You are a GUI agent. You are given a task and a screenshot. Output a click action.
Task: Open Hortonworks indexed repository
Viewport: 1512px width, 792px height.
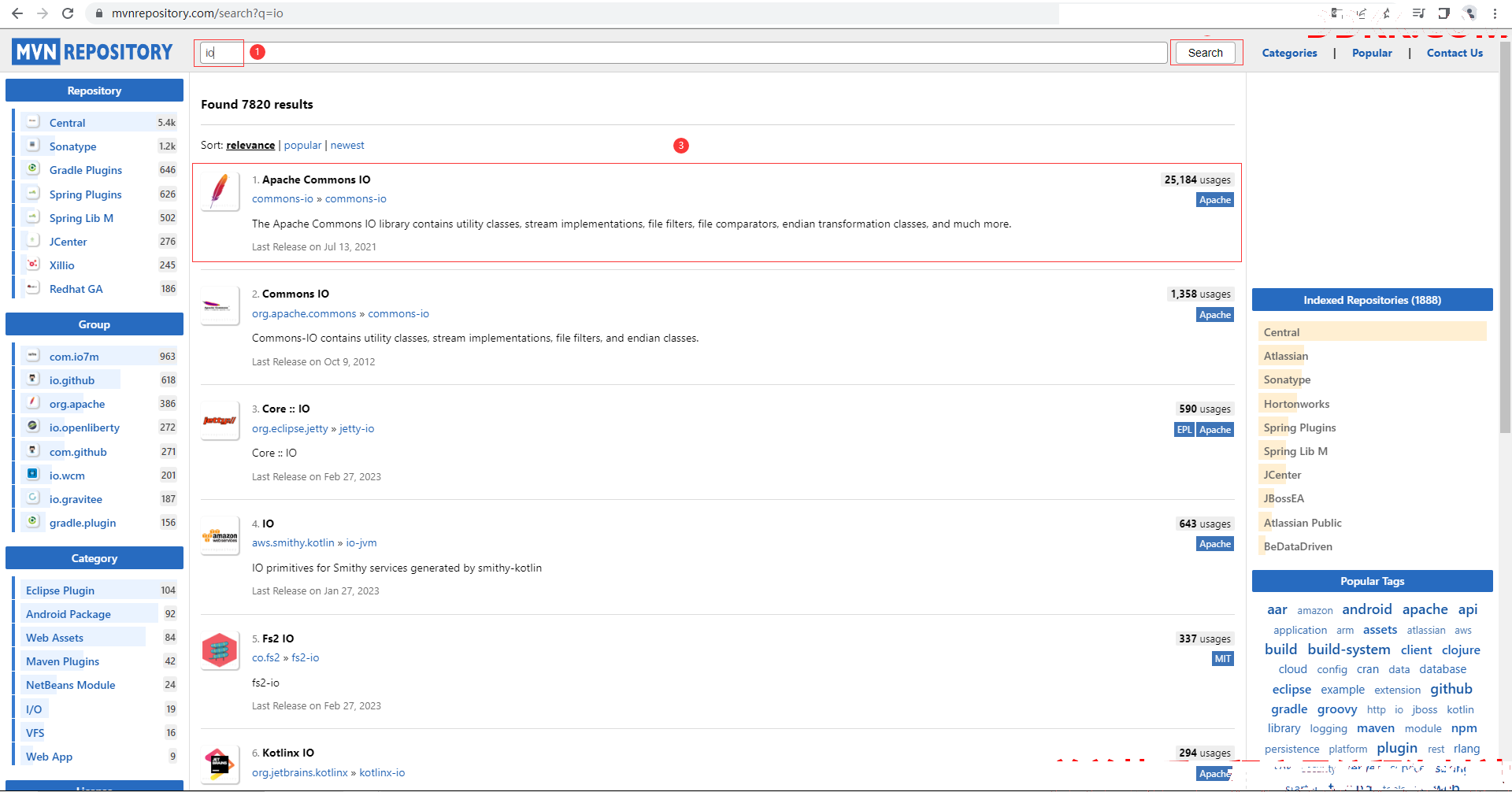[1296, 404]
